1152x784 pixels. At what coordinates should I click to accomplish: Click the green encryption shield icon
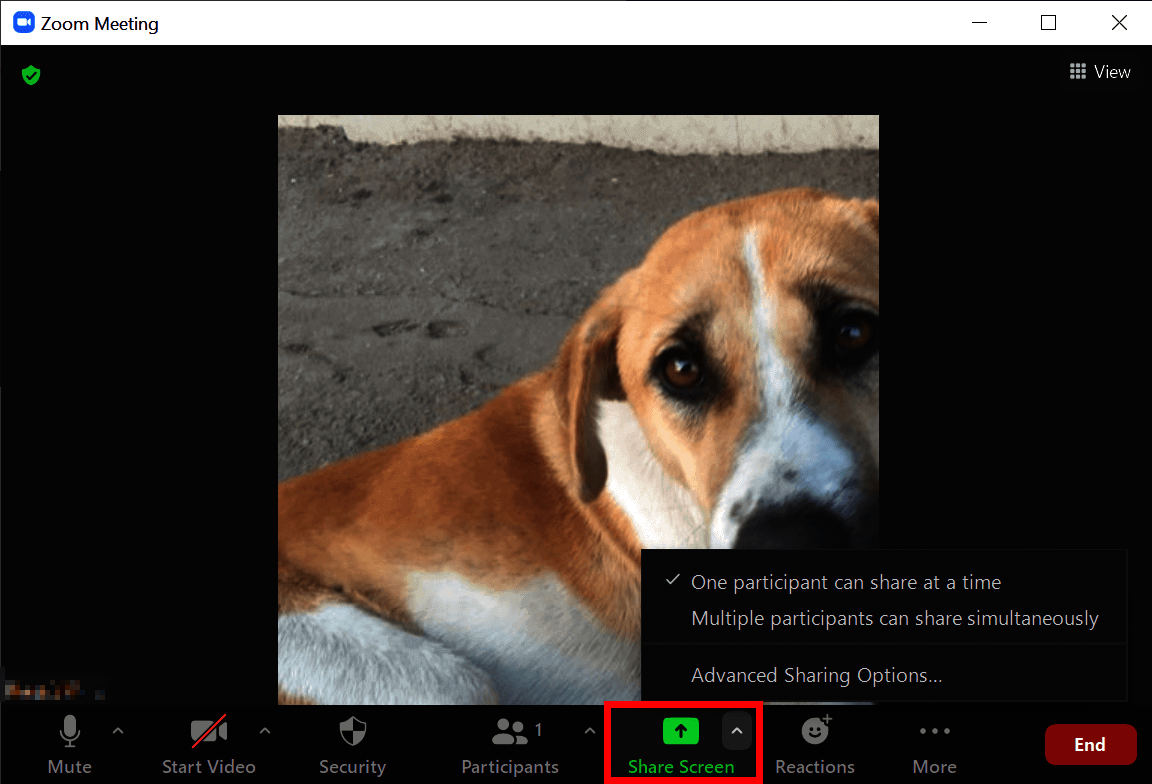point(30,75)
